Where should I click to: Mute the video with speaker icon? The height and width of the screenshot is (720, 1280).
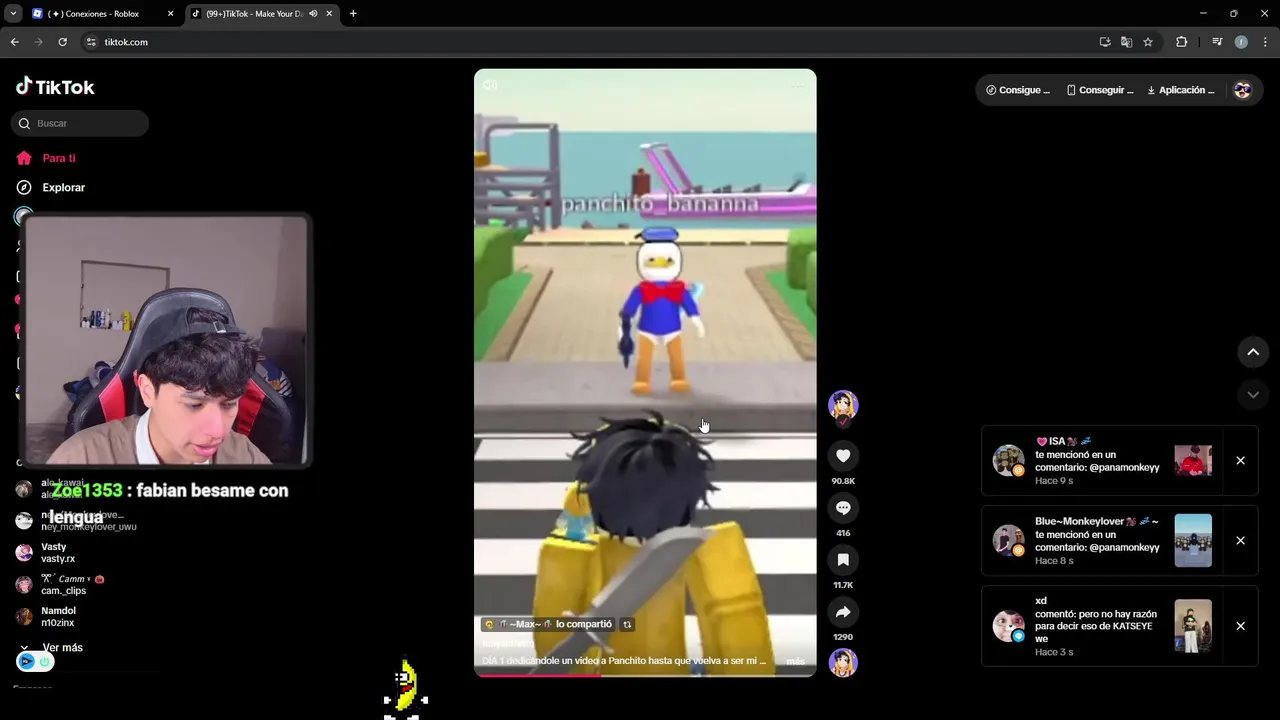(x=490, y=85)
